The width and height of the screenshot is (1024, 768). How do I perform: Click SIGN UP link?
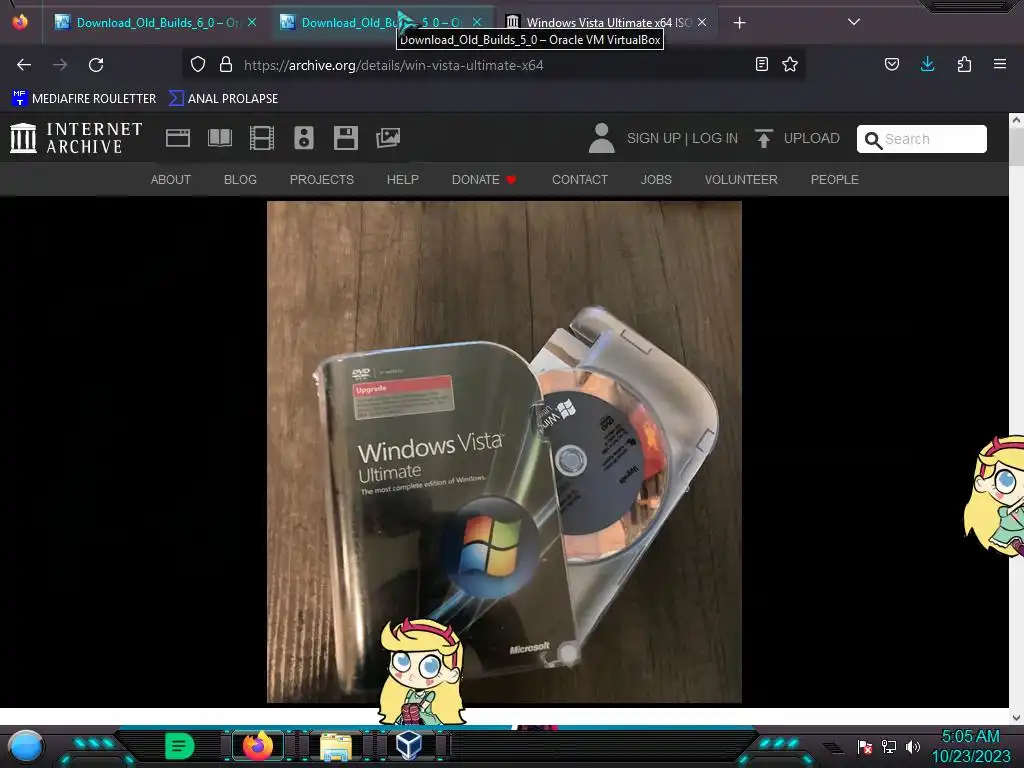(654, 138)
